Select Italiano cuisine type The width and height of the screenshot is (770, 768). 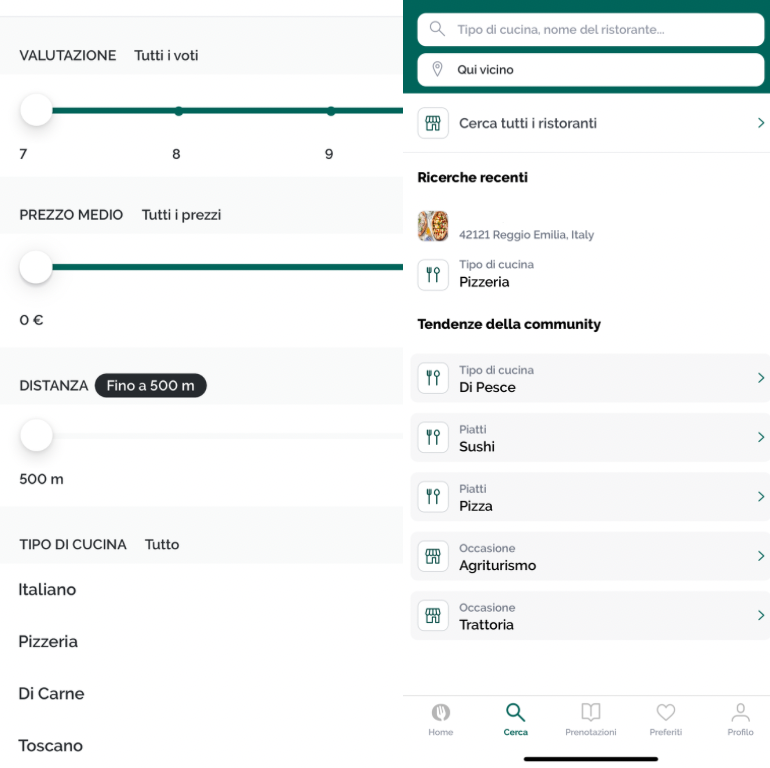pos(47,589)
